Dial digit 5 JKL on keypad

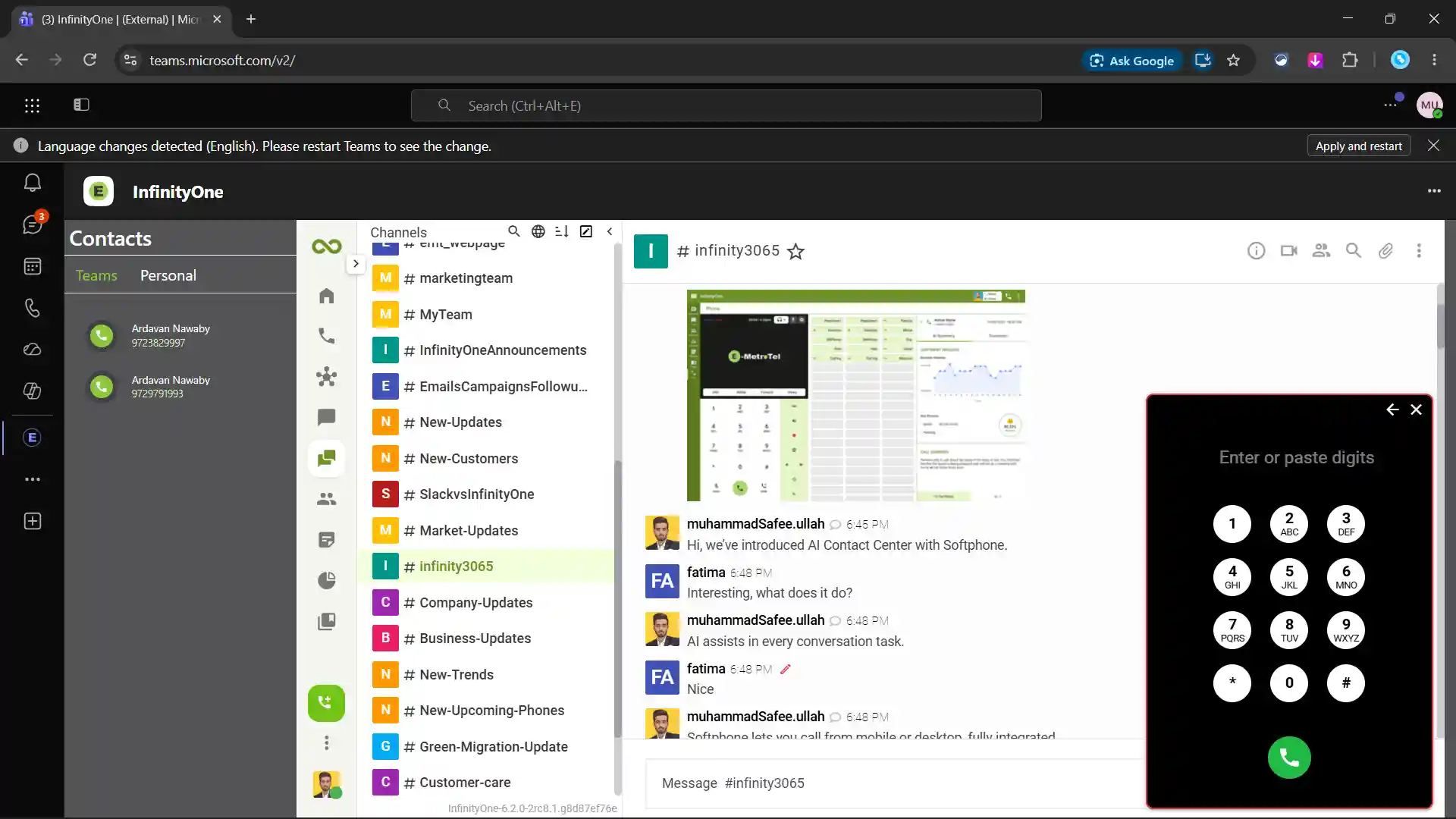(1289, 577)
